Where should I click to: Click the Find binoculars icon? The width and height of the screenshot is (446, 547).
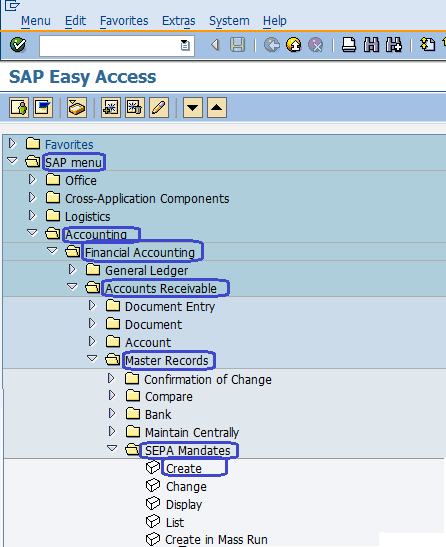pos(371,45)
